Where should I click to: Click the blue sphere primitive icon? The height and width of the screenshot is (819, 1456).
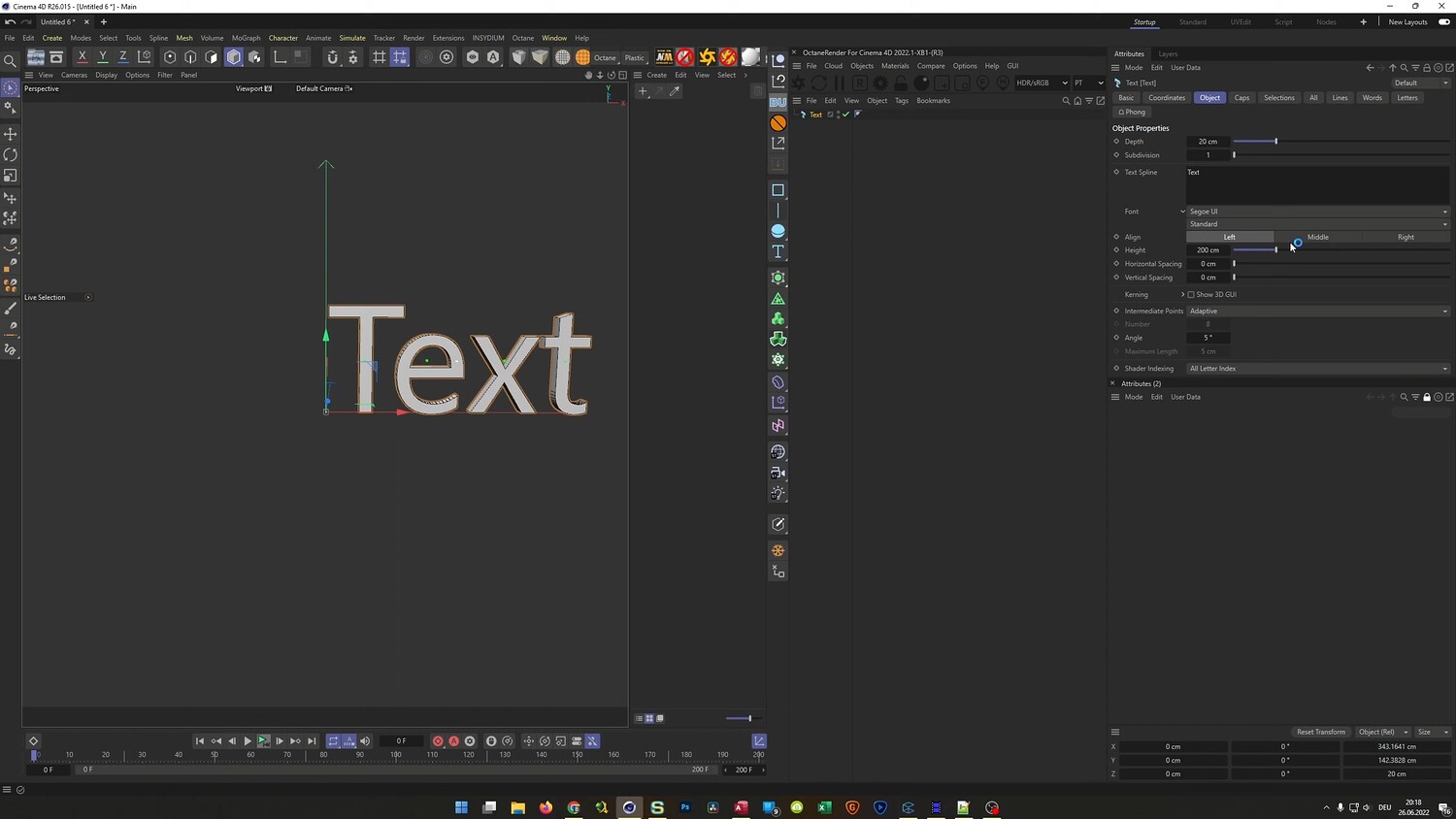coord(778,231)
